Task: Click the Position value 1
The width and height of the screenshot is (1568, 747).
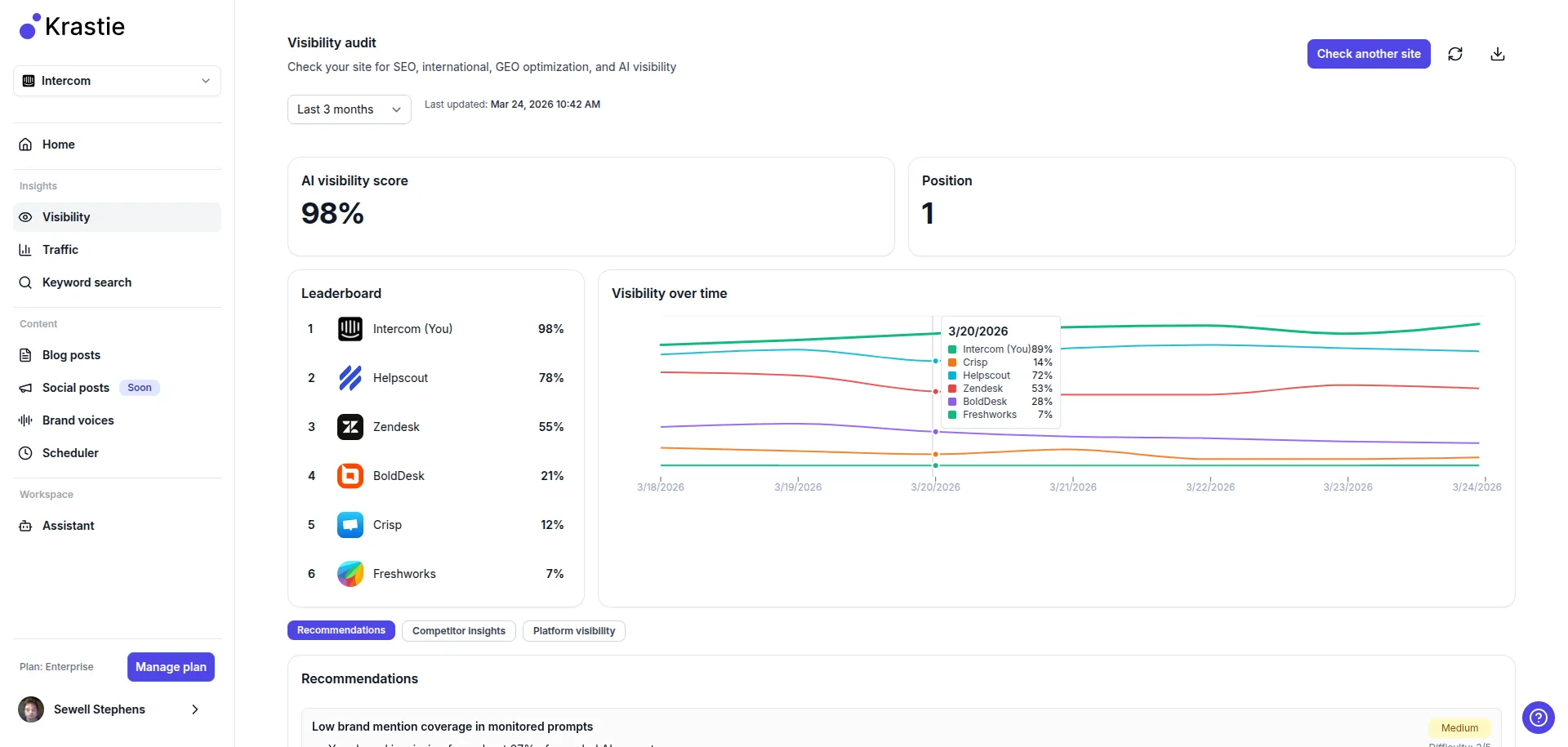Action: click(928, 214)
